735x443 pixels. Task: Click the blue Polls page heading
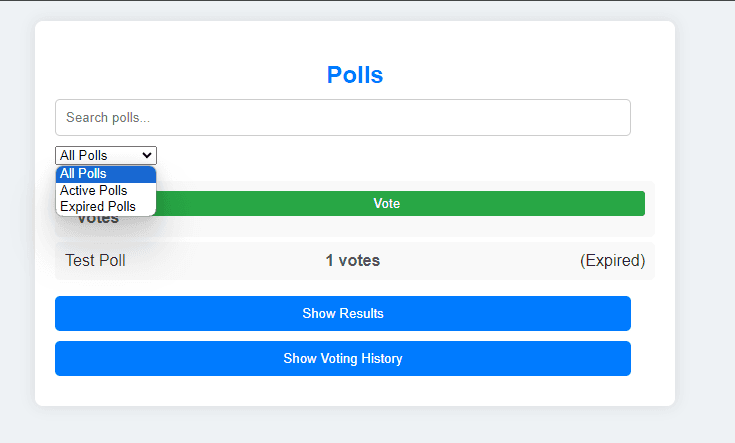(x=354, y=75)
